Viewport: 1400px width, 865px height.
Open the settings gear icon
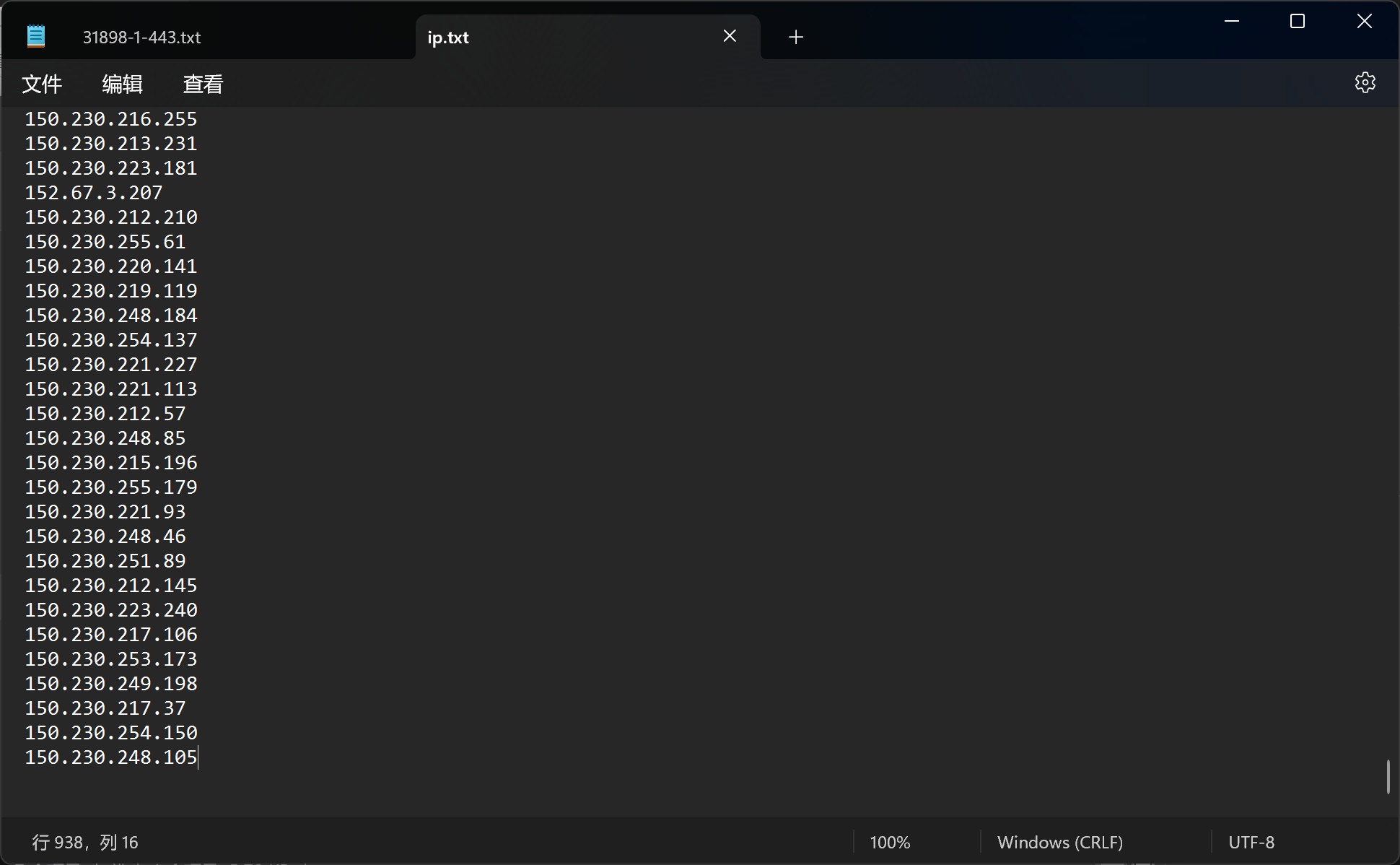pyautogui.click(x=1364, y=83)
